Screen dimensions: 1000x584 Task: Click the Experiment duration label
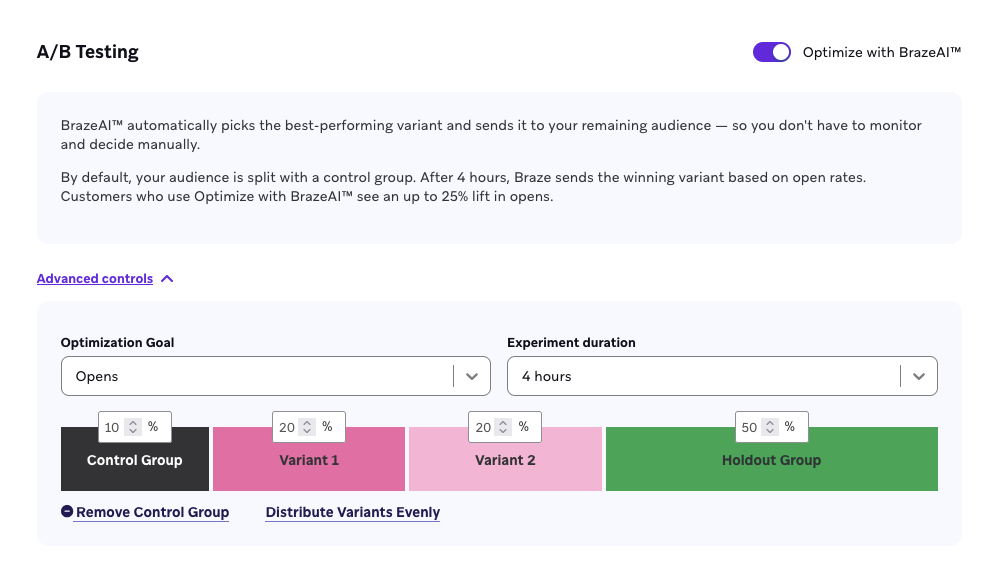click(x=571, y=342)
